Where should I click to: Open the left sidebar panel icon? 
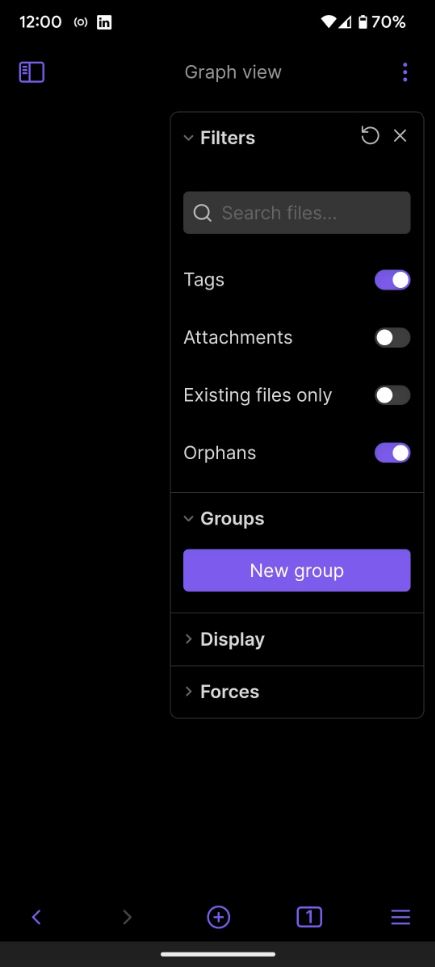click(31, 72)
